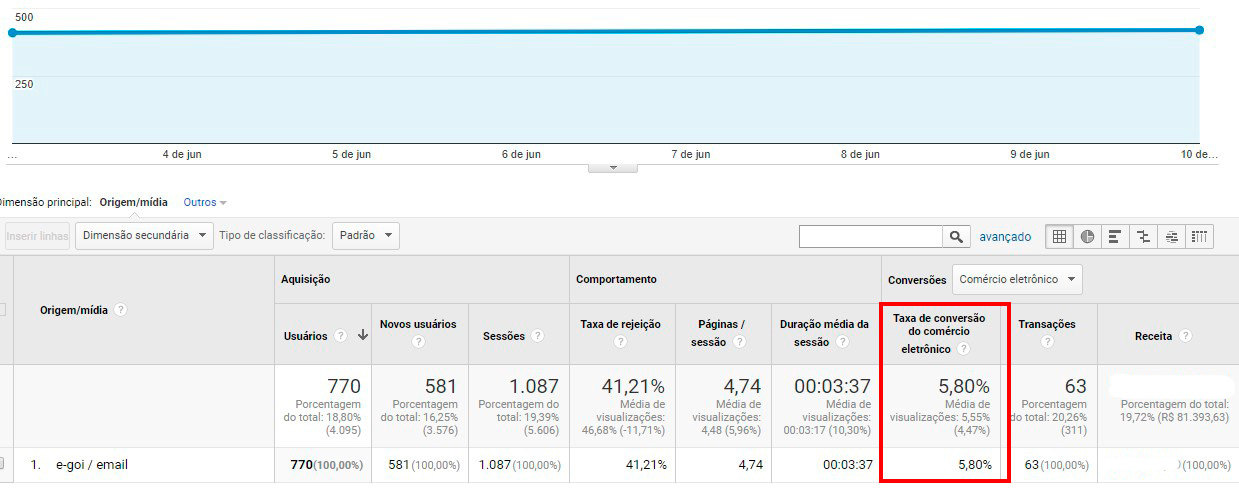Click the 1.087 sessions total value
Image resolution: width=1239 pixels, height=488 pixels.
point(532,386)
